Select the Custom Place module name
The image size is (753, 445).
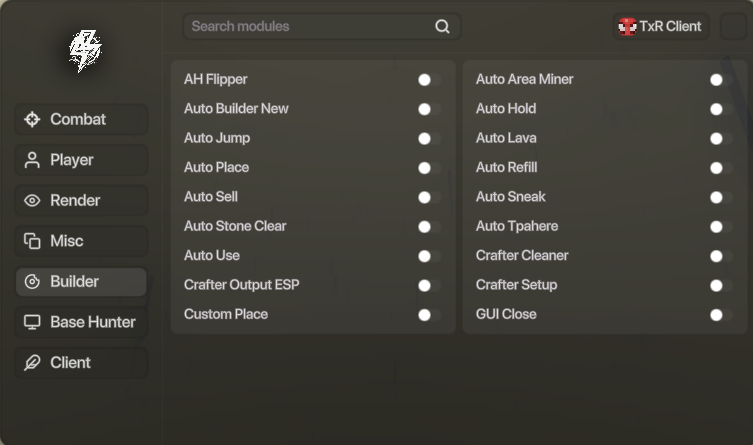pyautogui.click(x=226, y=314)
